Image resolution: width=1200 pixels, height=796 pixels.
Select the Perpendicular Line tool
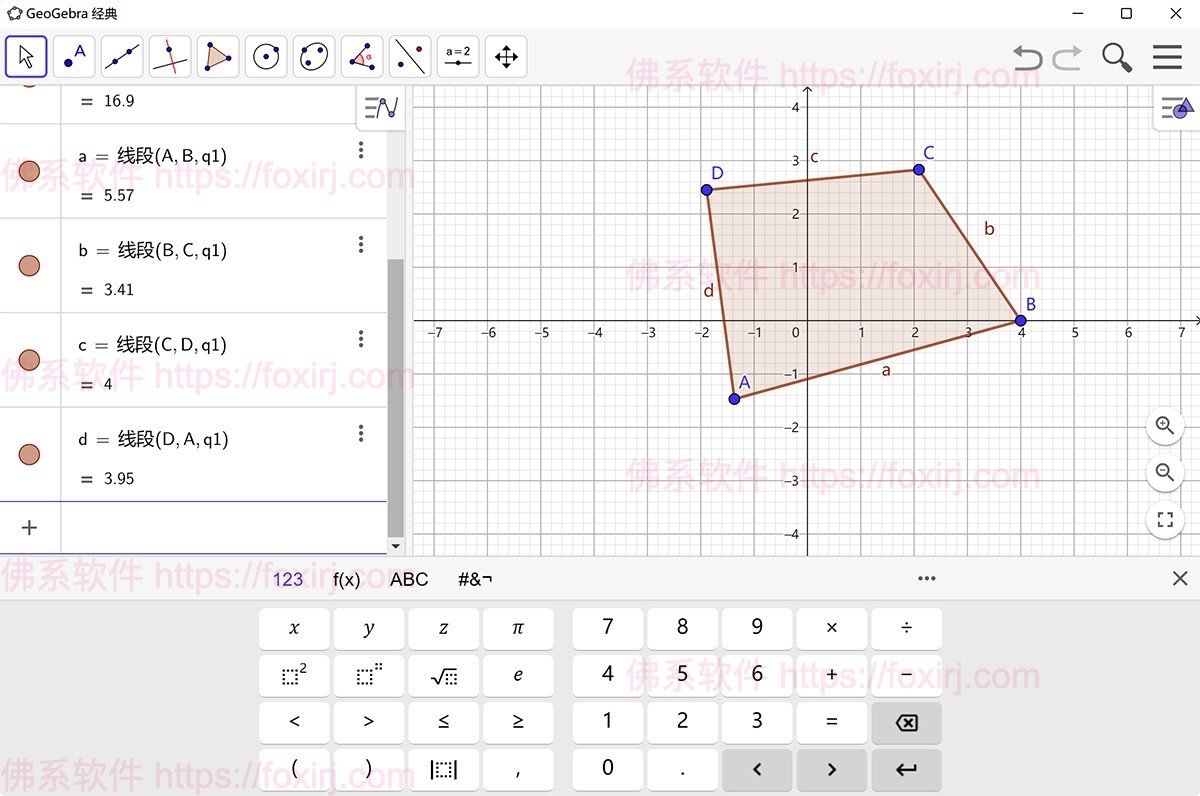tap(170, 57)
